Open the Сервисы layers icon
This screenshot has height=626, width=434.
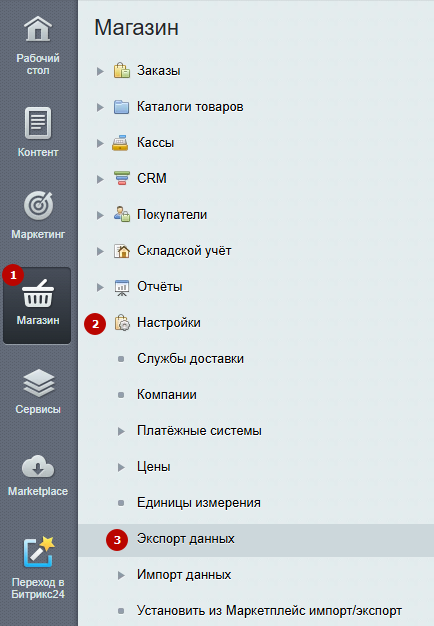pyautogui.click(x=38, y=383)
